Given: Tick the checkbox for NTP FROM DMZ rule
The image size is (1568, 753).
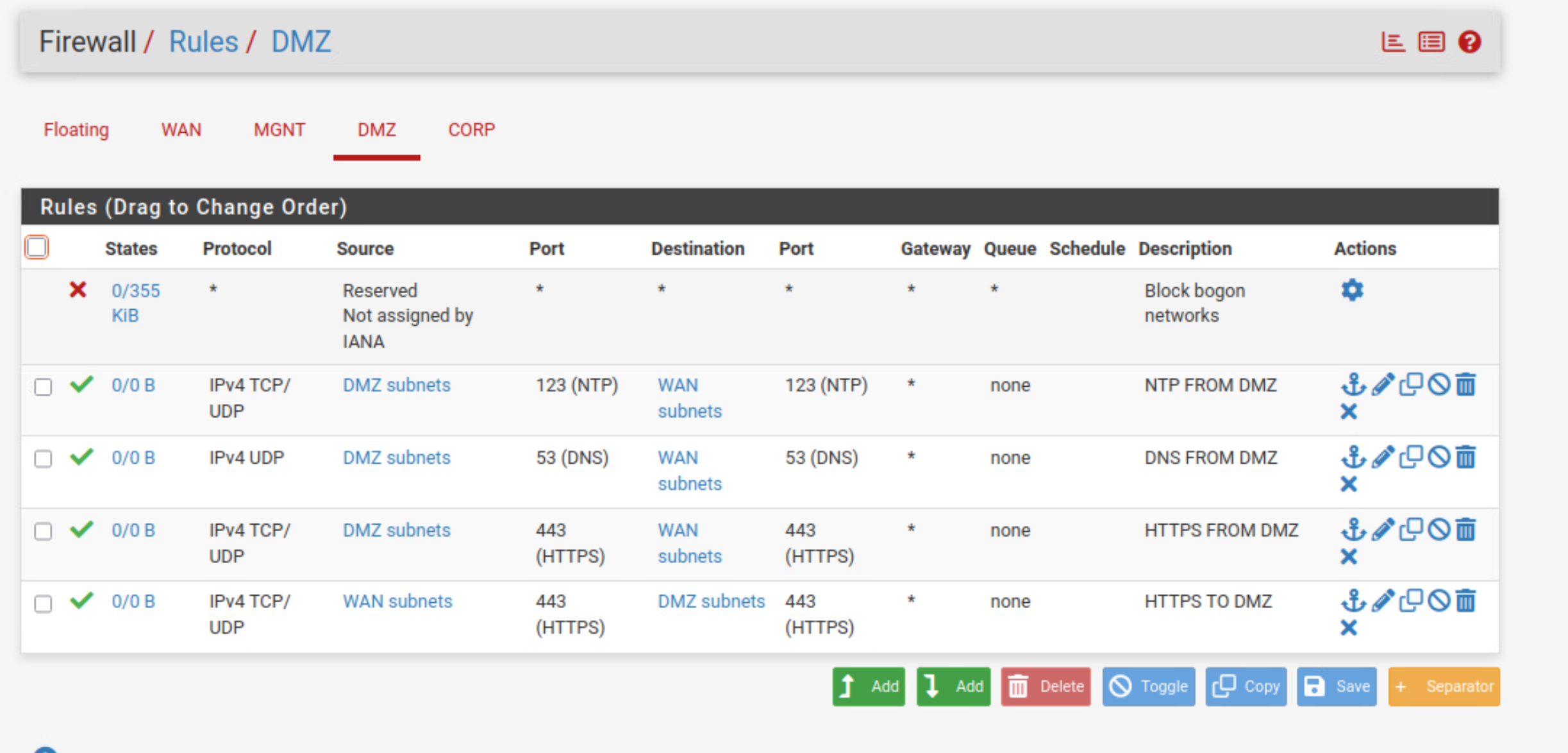Looking at the screenshot, I should [x=43, y=387].
